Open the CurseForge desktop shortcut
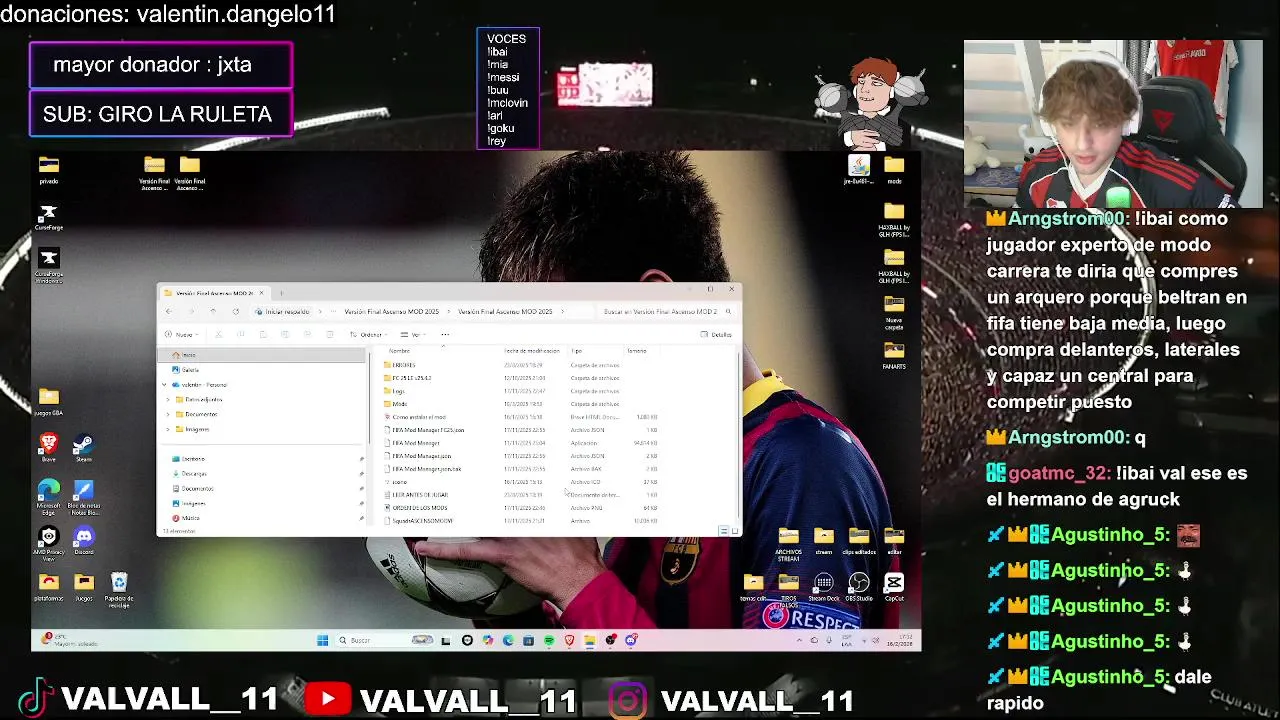 (x=48, y=216)
